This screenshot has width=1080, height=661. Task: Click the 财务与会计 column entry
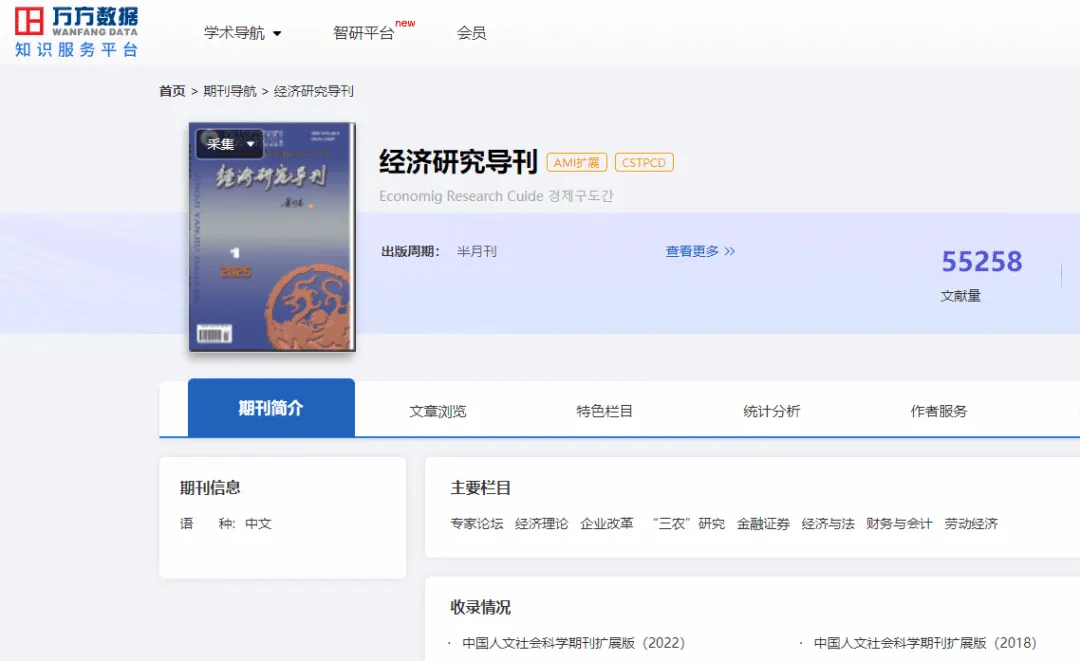tap(899, 524)
